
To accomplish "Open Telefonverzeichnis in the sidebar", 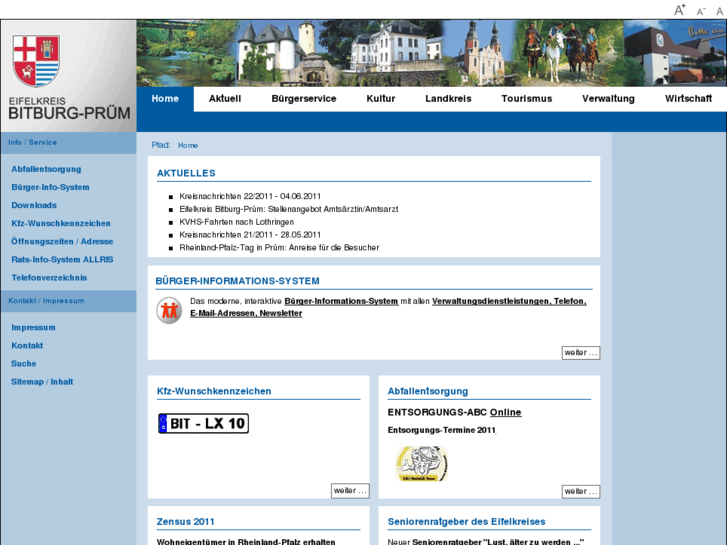I will click(x=49, y=278).
